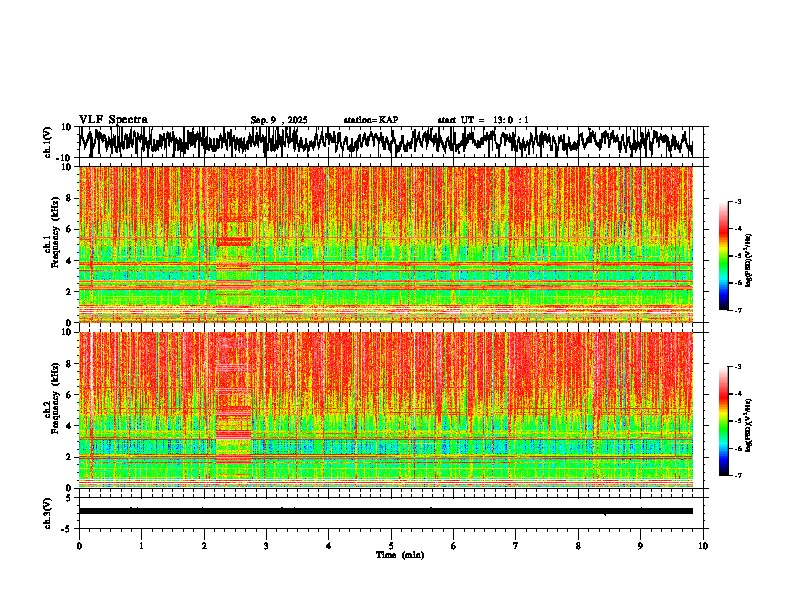The width and height of the screenshot is (792, 612).
Task: Click the "Time (min)" axis label
Action: [400, 555]
